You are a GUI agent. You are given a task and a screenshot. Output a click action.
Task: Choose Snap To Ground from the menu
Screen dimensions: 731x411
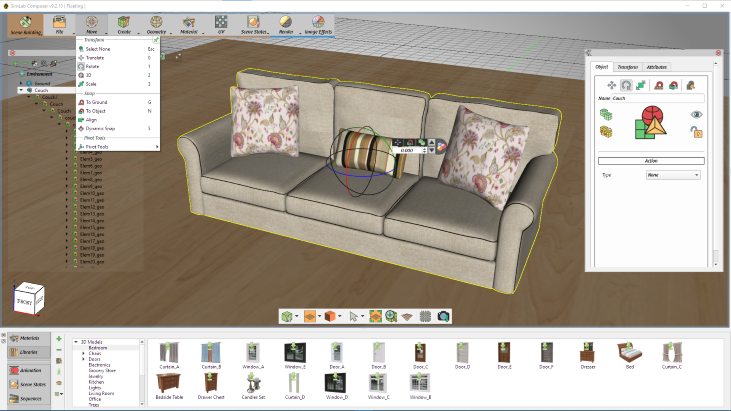tap(97, 102)
